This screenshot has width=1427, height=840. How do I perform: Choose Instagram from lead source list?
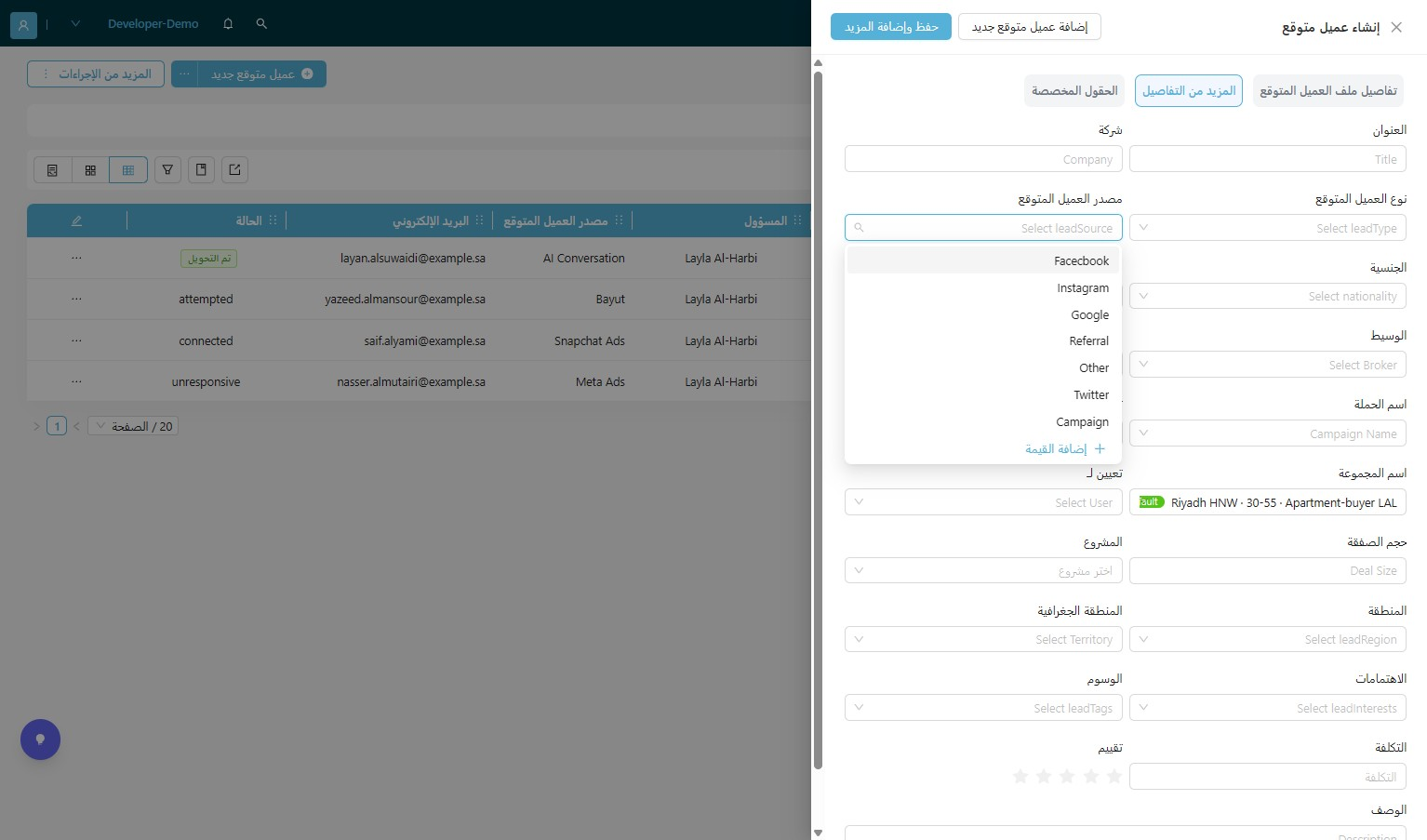pos(983,288)
